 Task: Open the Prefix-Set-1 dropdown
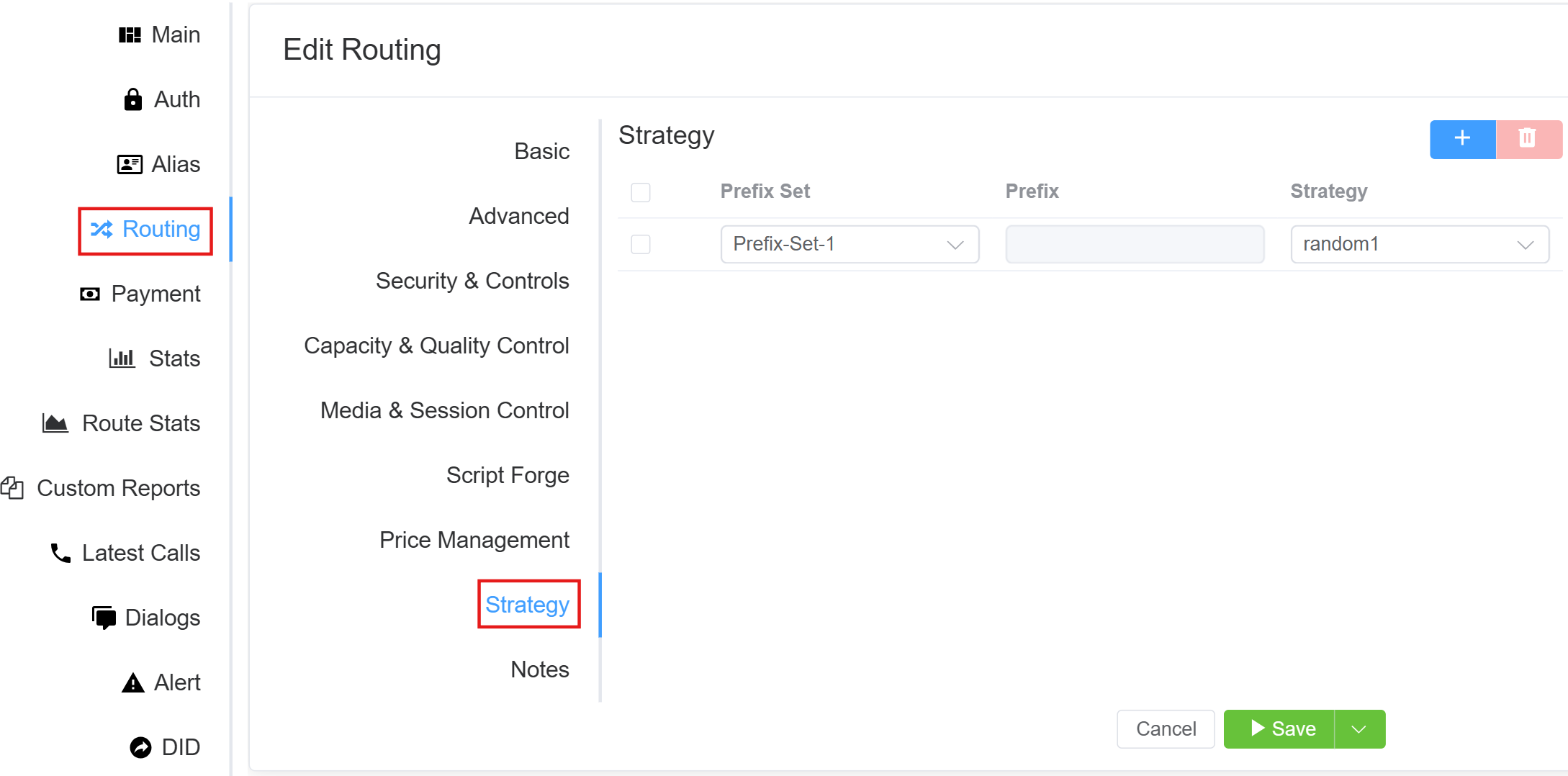pyautogui.click(x=850, y=244)
